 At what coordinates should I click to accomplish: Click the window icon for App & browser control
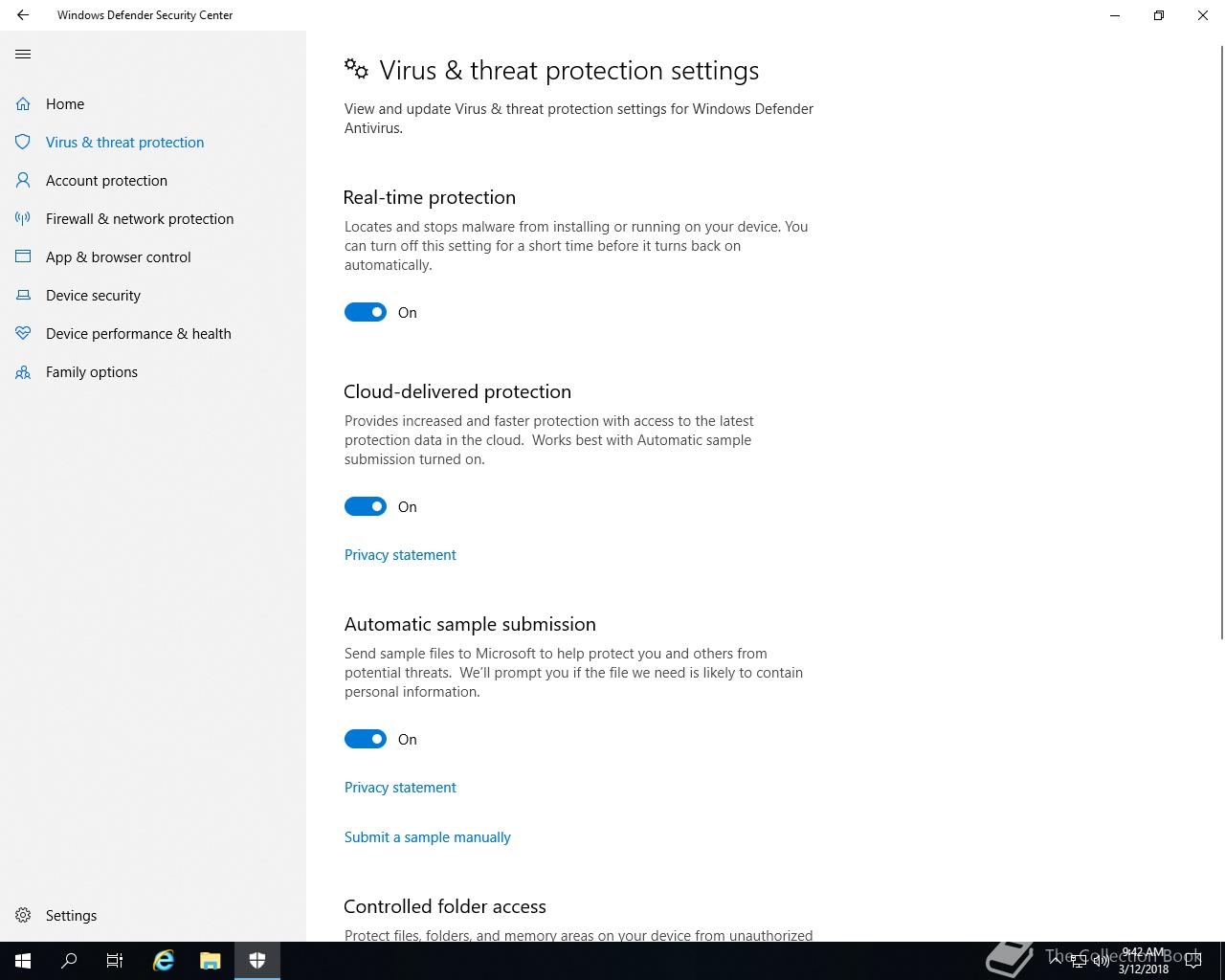23,256
